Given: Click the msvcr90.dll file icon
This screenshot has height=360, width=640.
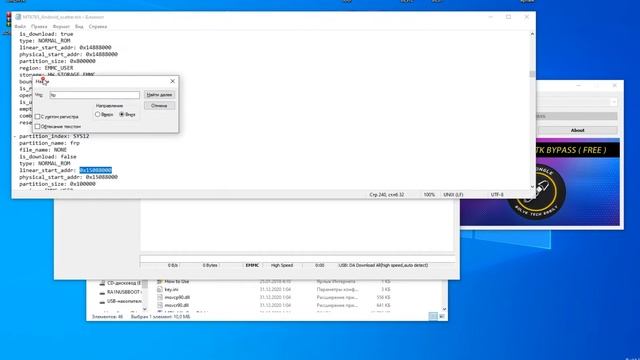Looking at the screenshot, I should (x=160, y=305).
